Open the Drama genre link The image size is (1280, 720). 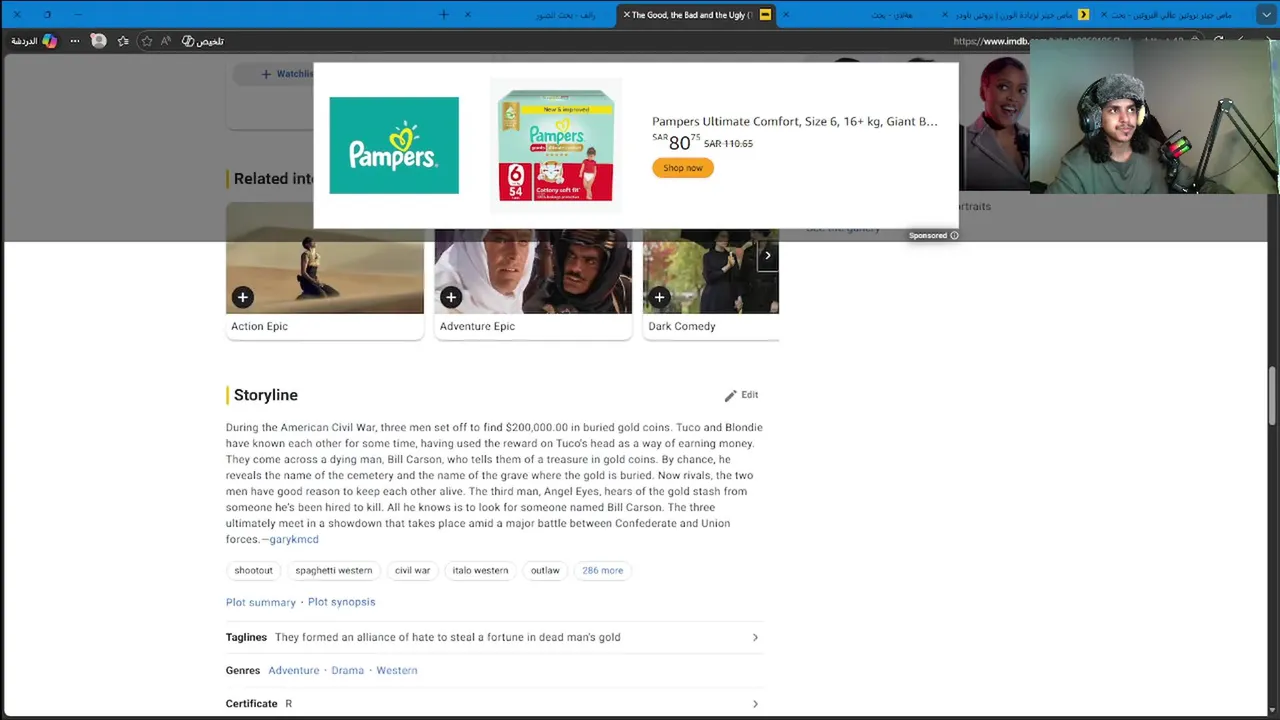point(348,670)
